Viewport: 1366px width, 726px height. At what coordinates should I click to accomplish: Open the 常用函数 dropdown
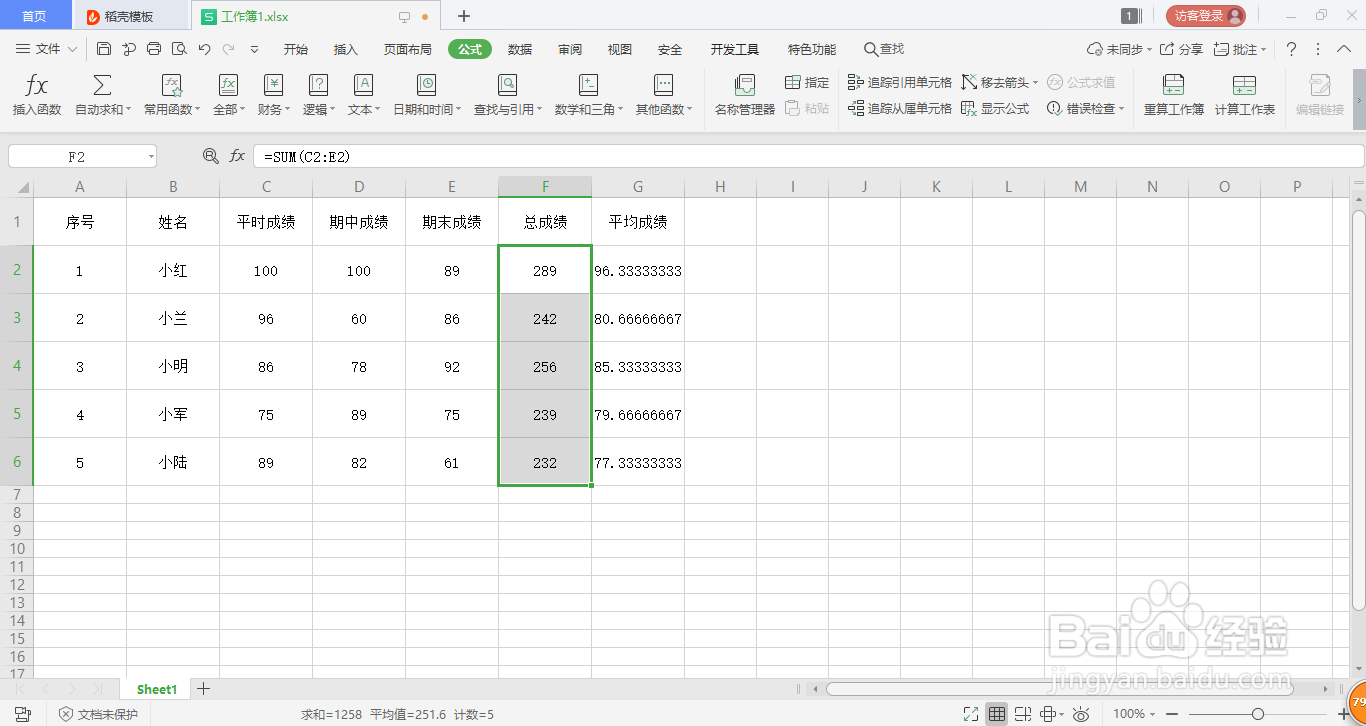click(172, 96)
